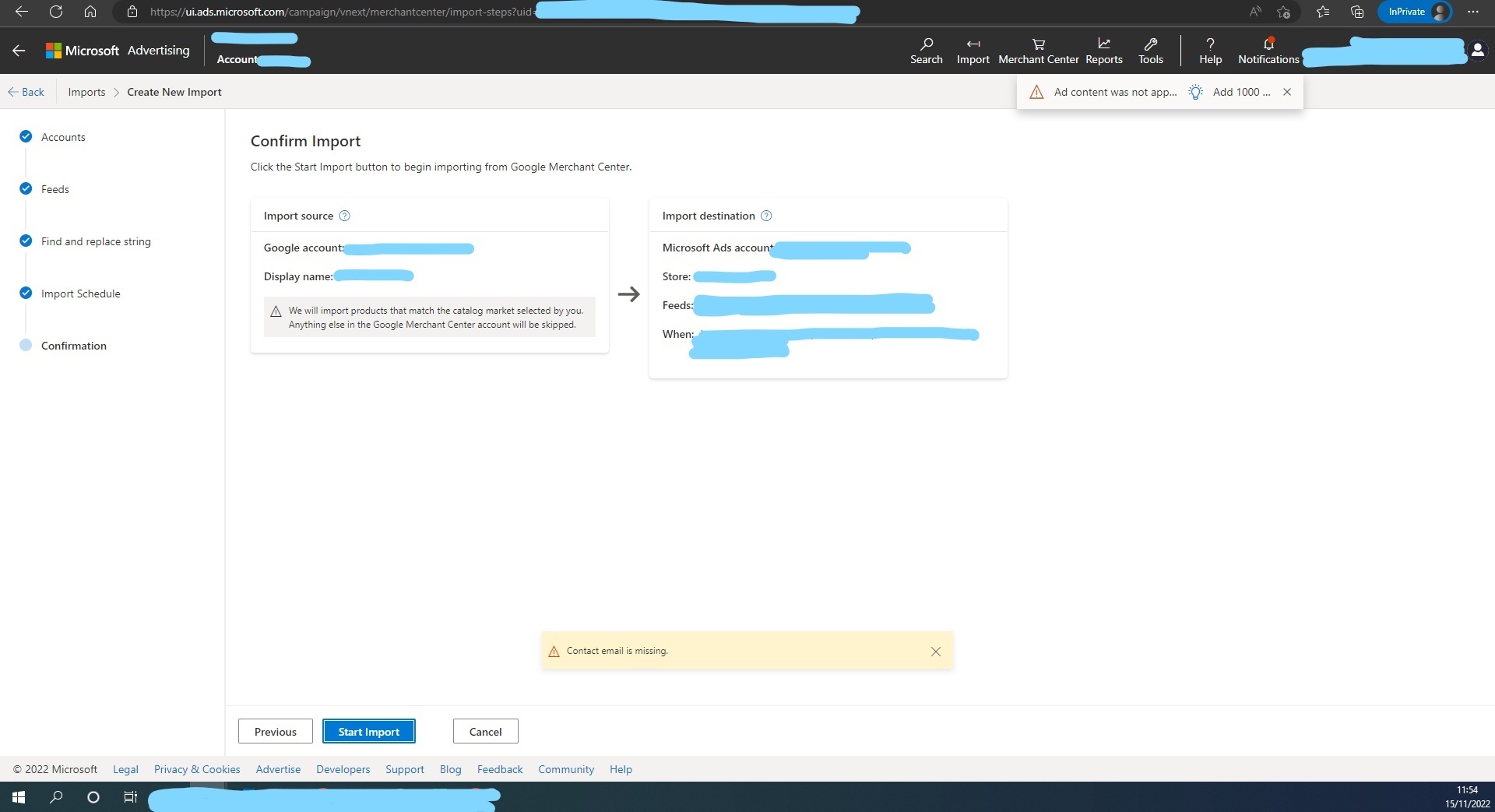Viewport: 1495px width, 812px height.
Task: Go to the Feeds step
Action: point(55,189)
